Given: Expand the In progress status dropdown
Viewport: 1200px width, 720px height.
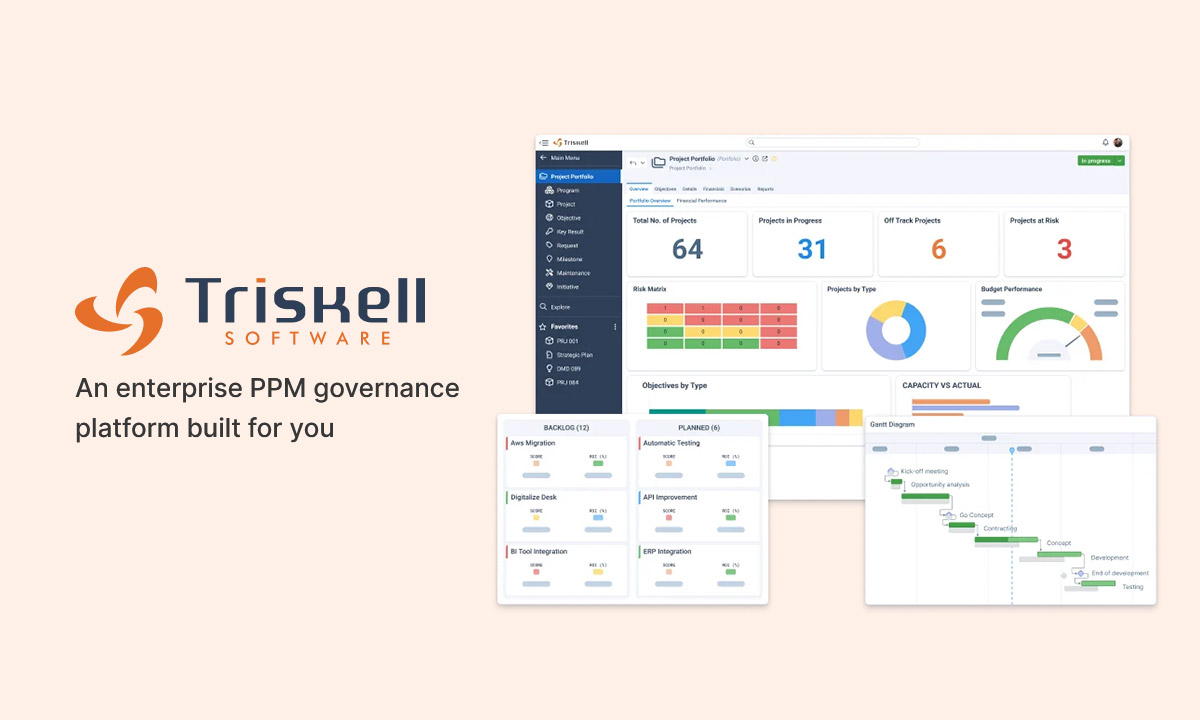Looking at the screenshot, I should 1120,160.
